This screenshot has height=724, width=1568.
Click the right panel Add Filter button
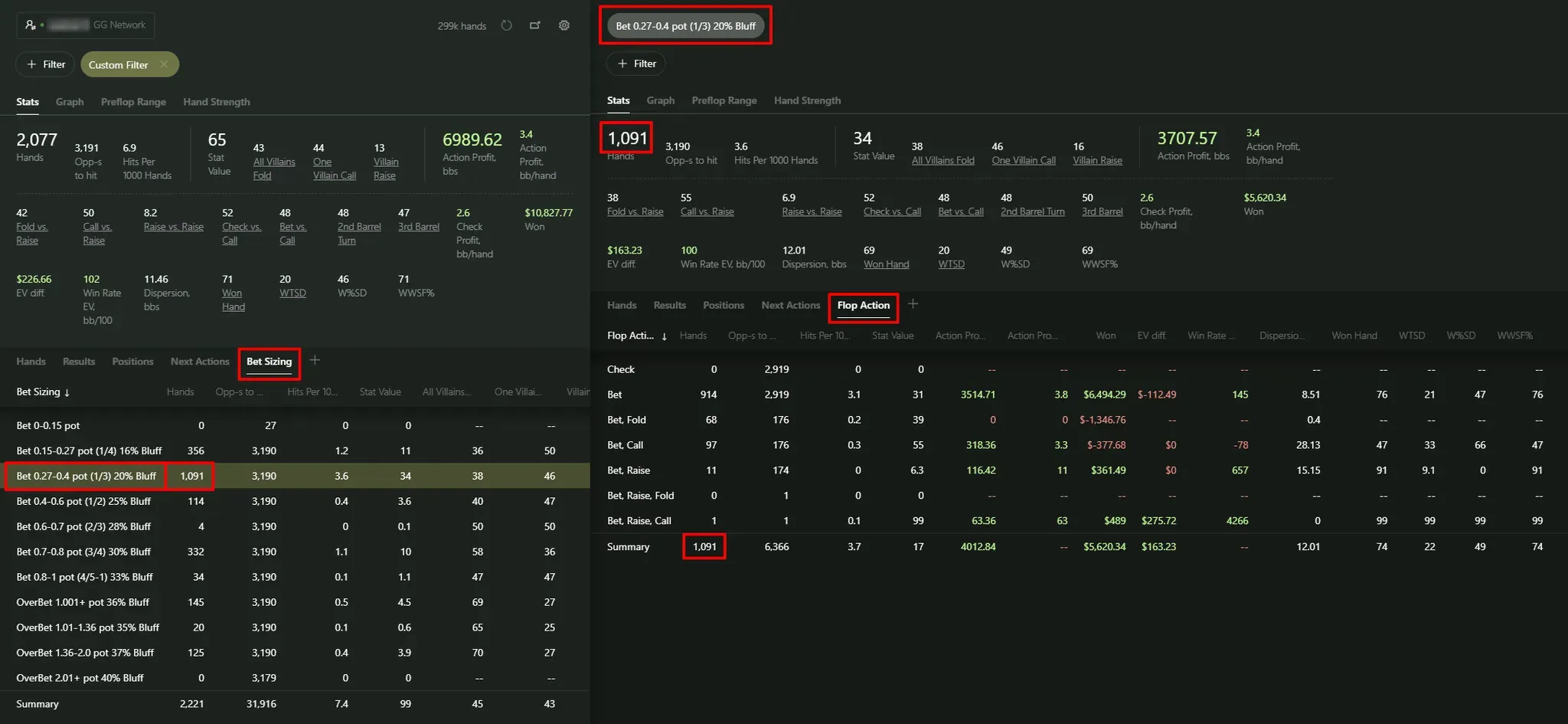pos(636,64)
